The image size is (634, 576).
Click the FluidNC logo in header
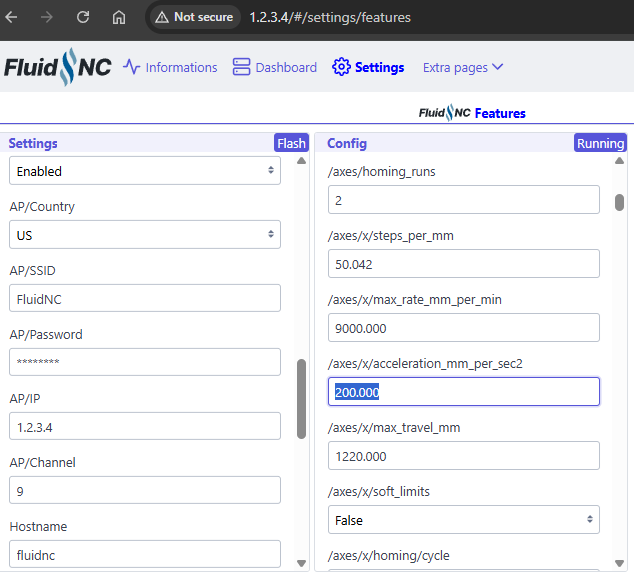click(x=57, y=67)
